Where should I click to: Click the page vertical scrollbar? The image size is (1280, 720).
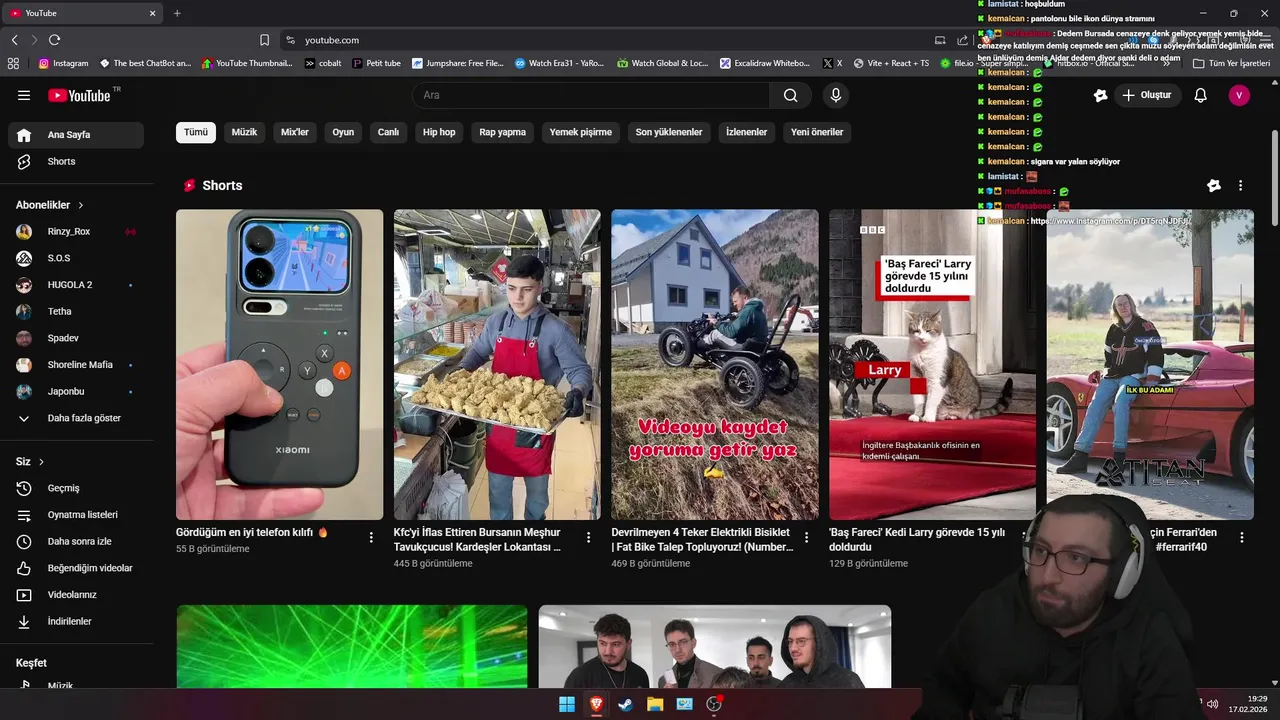point(1274,178)
